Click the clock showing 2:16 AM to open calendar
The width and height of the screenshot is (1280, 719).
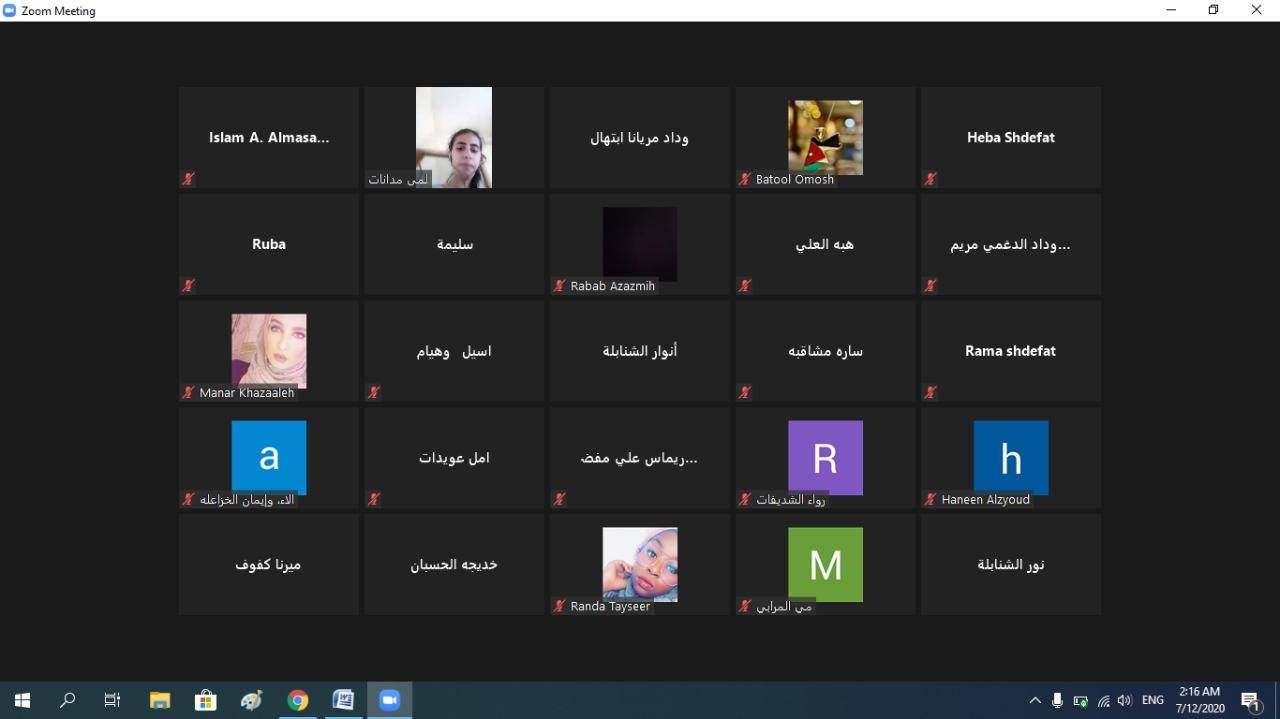pyautogui.click(x=1197, y=698)
